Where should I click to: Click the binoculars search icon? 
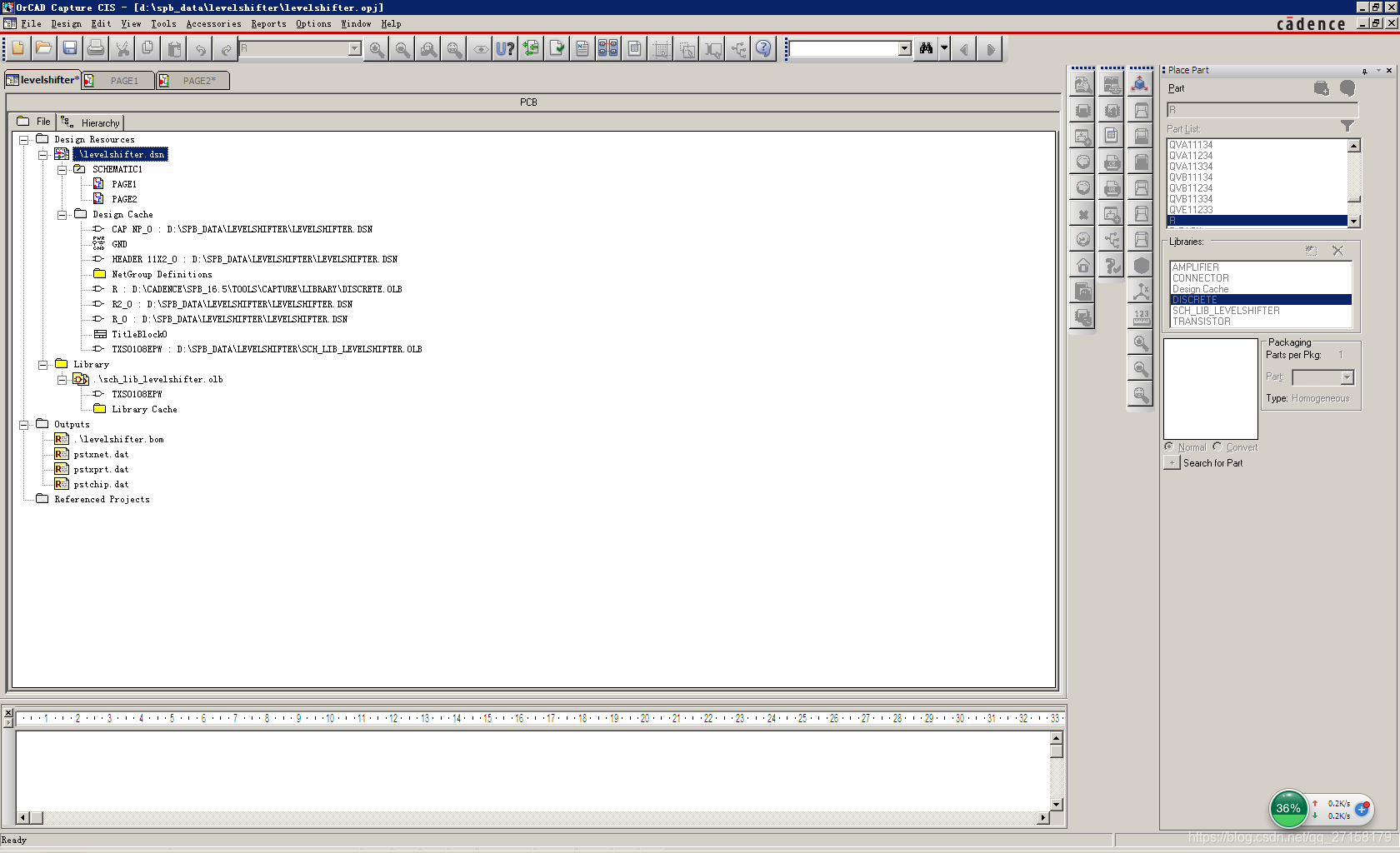926,49
